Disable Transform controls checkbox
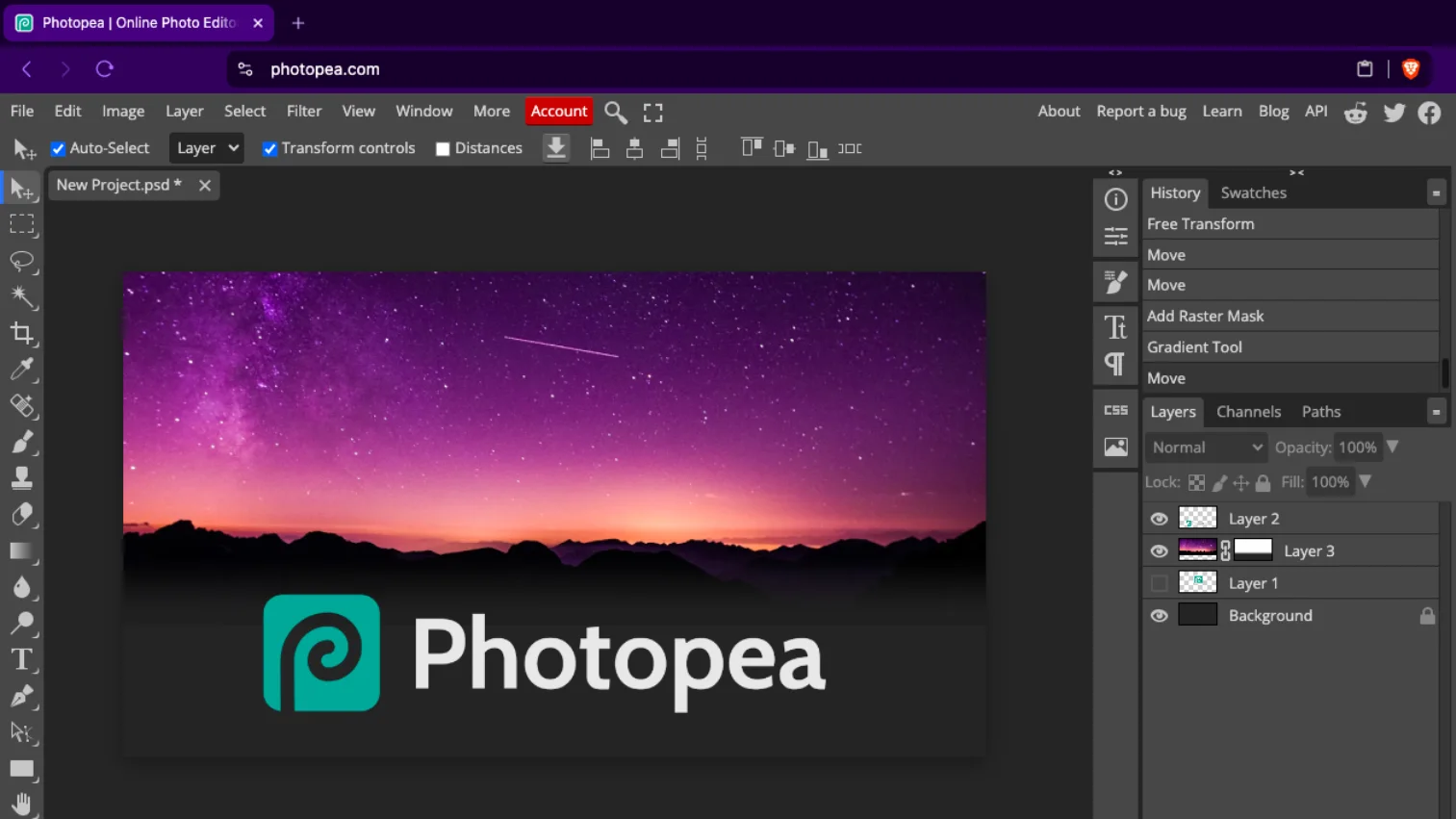The image size is (1456, 819). tap(269, 148)
